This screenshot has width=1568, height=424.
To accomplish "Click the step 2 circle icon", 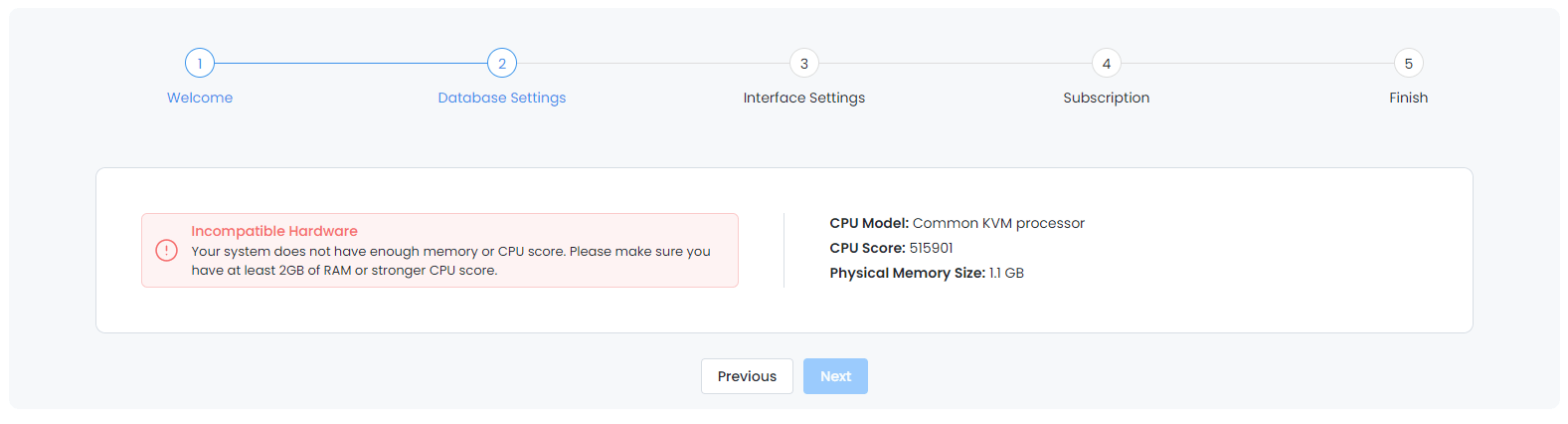I will point(502,64).
